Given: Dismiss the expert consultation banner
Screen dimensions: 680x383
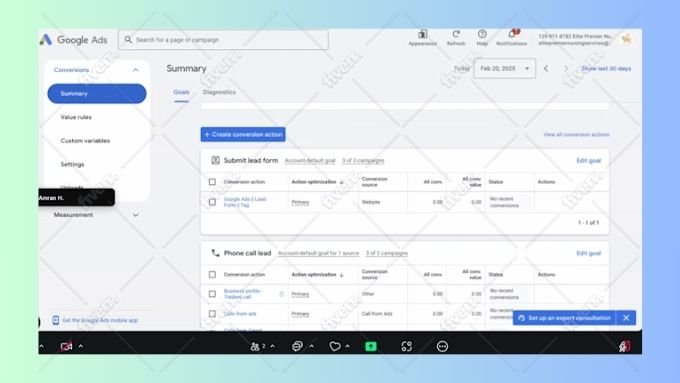Looking at the screenshot, I should click(626, 318).
